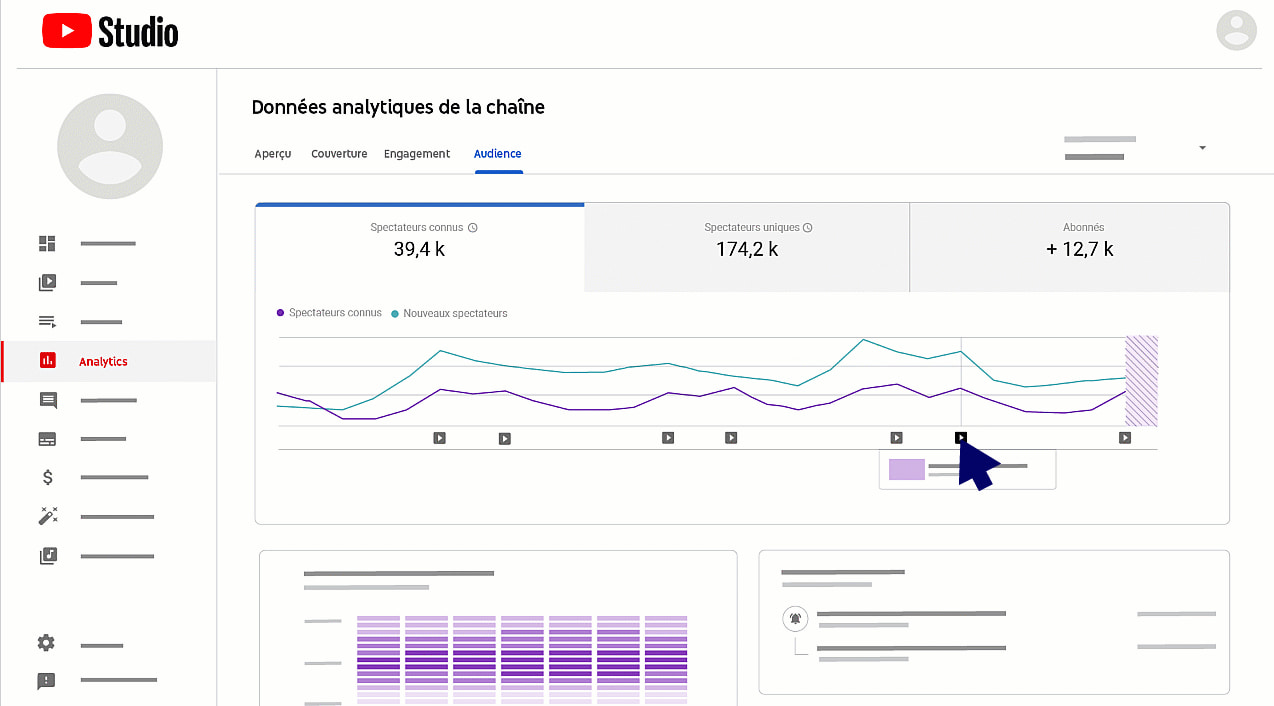
Task: Open the Comments icon in sidebar
Action: coord(47,400)
